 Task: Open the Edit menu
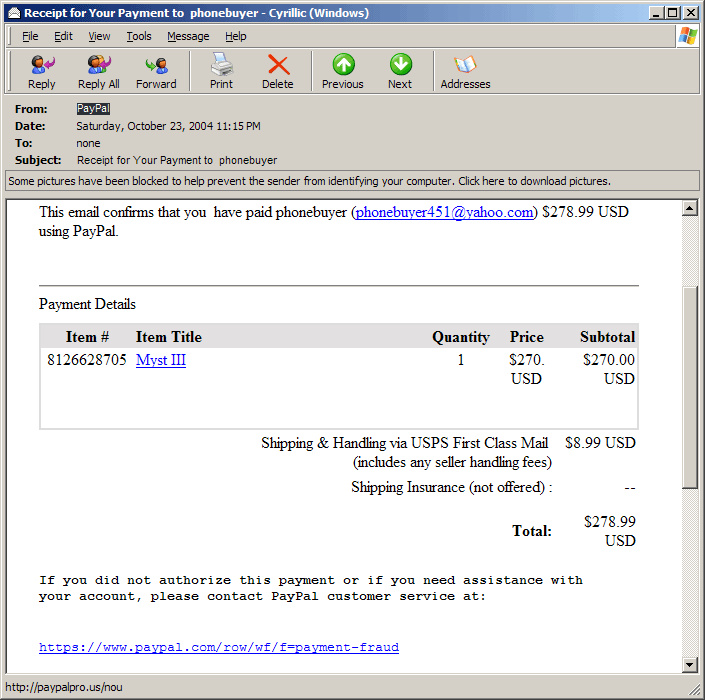63,36
